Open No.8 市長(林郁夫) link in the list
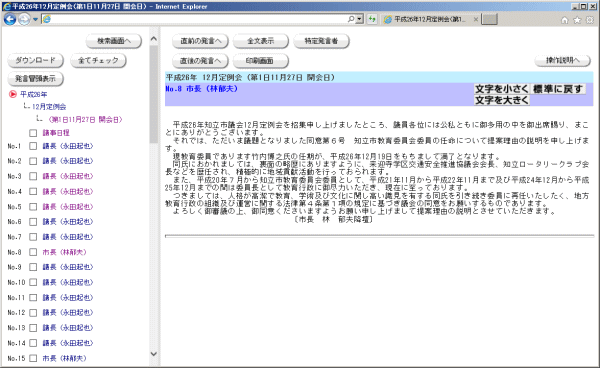 (x=64, y=252)
